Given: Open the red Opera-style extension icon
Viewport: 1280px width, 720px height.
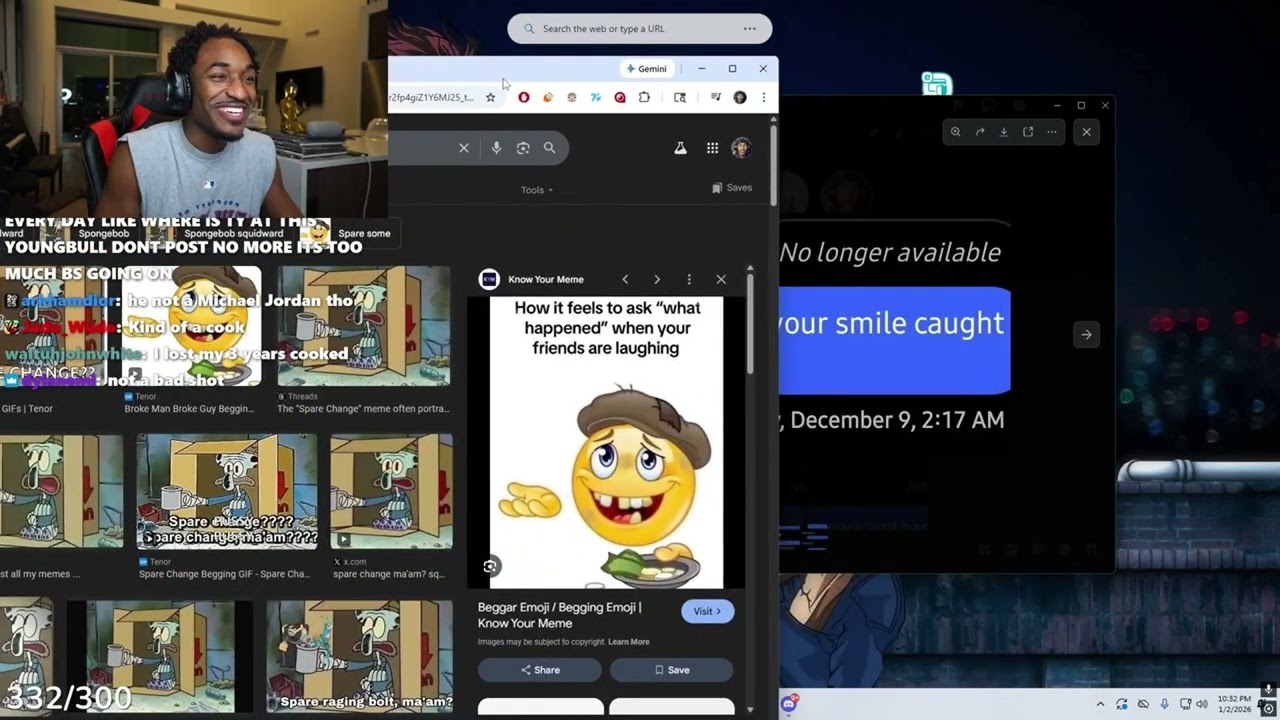Looking at the screenshot, I should pos(523,97).
